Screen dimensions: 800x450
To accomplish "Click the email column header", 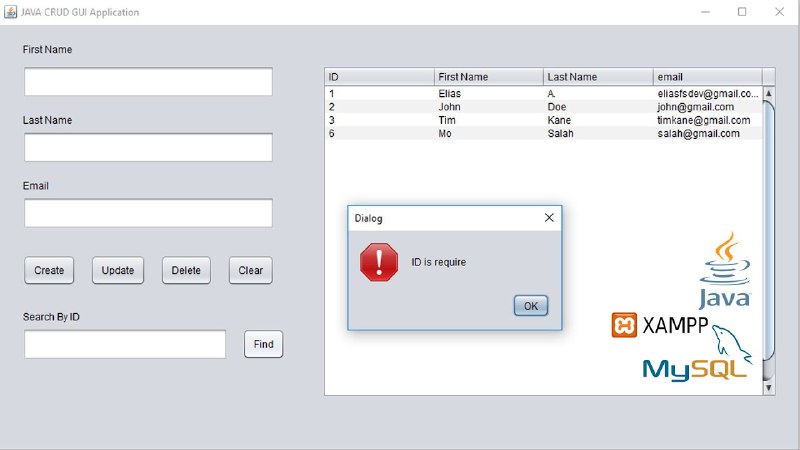I will coord(708,77).
